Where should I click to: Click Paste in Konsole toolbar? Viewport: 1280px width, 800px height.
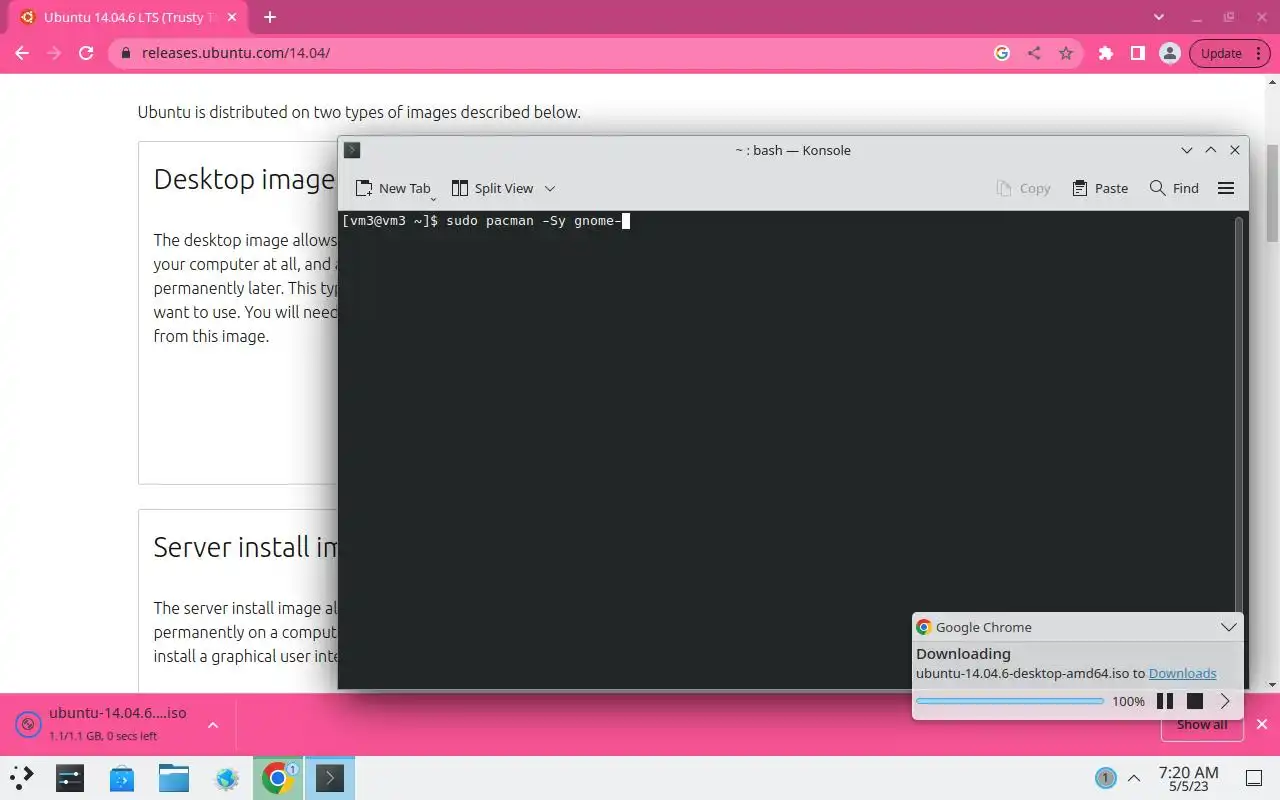[1099, 188]
